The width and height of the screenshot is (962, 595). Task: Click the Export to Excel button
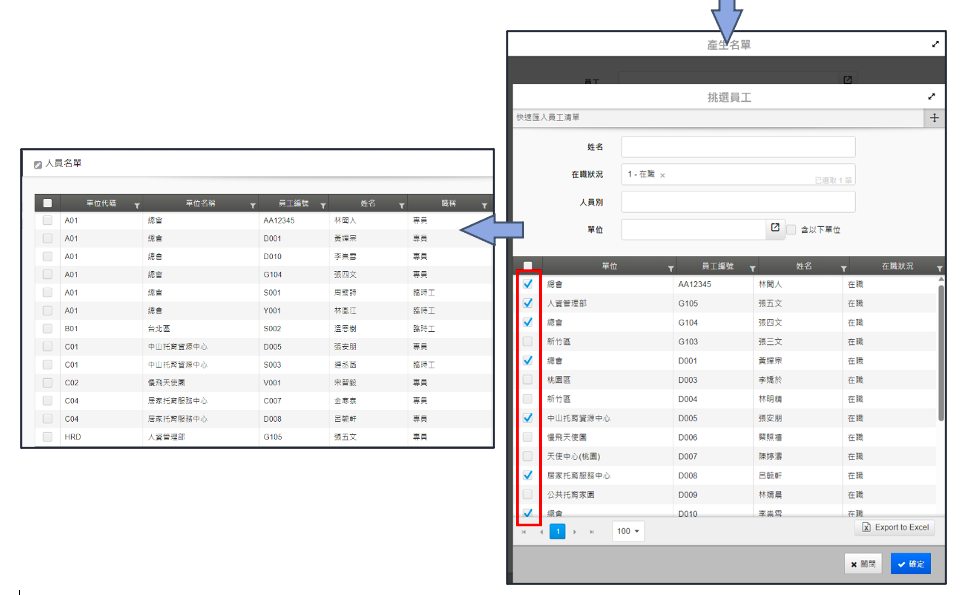coord(895,527)
